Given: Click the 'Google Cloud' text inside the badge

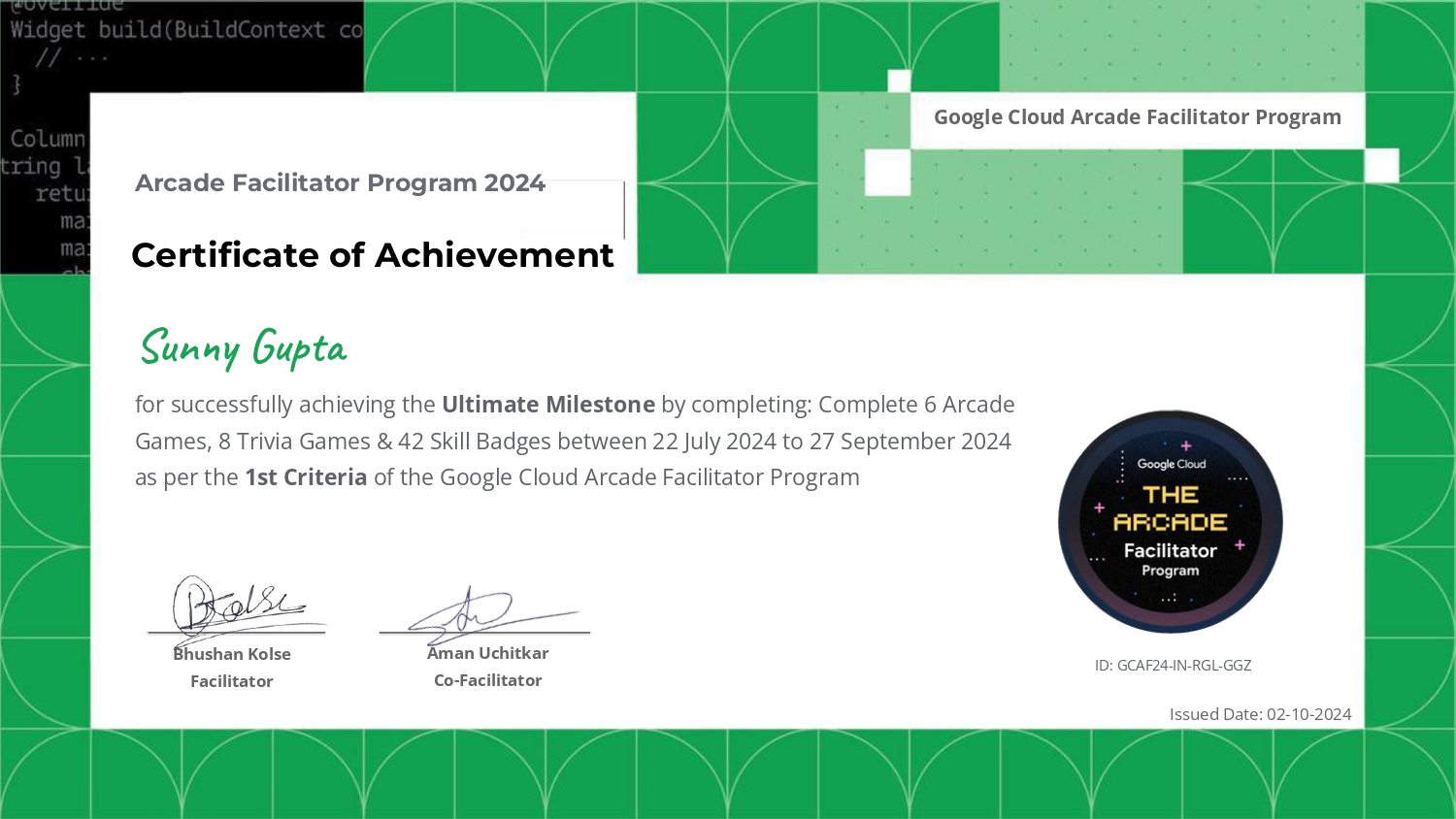Looking at the screenshot, I should [x=1172, y=464].
